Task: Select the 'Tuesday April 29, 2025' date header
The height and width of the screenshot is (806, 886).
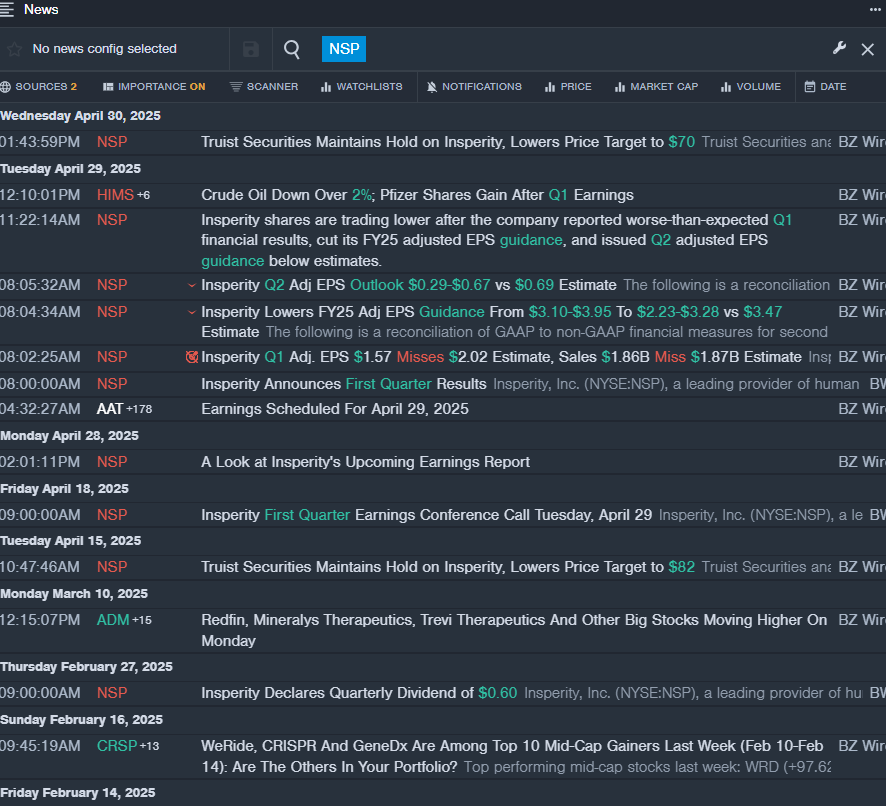Action: (x=71, y=169)
